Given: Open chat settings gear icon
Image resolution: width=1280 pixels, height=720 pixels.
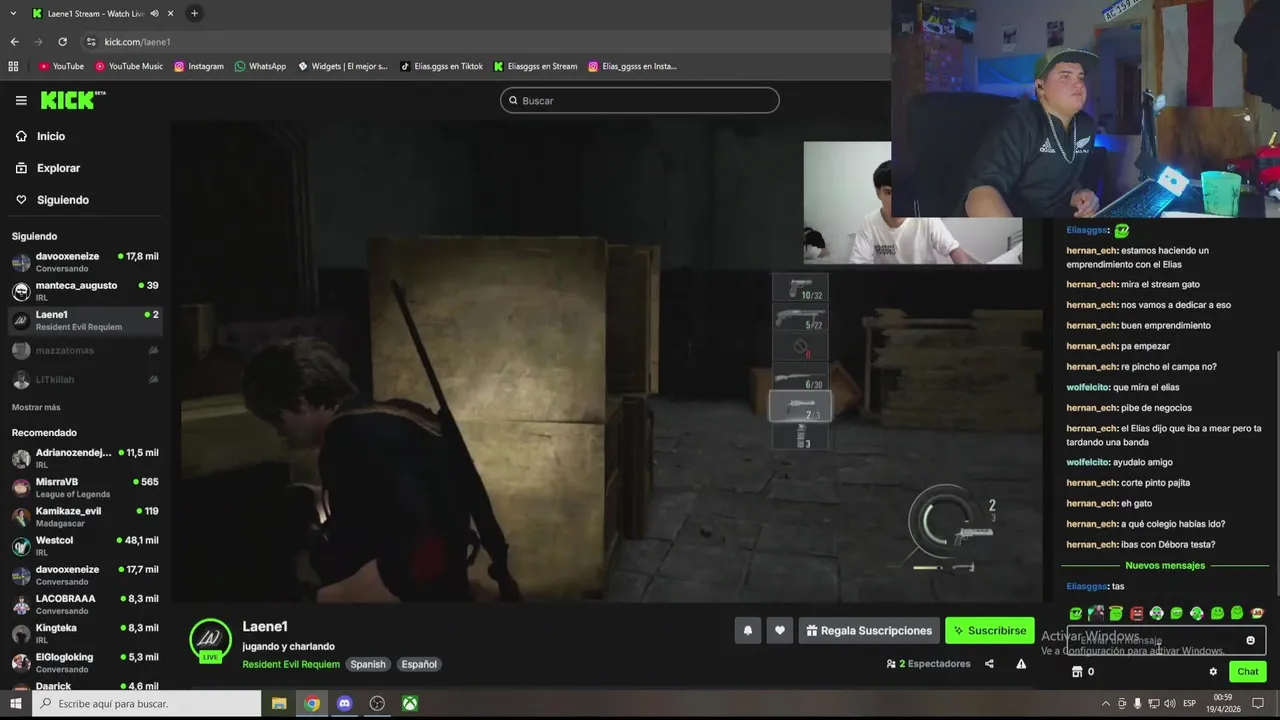Looking at the screenshot, I should tap(1213, 672).
